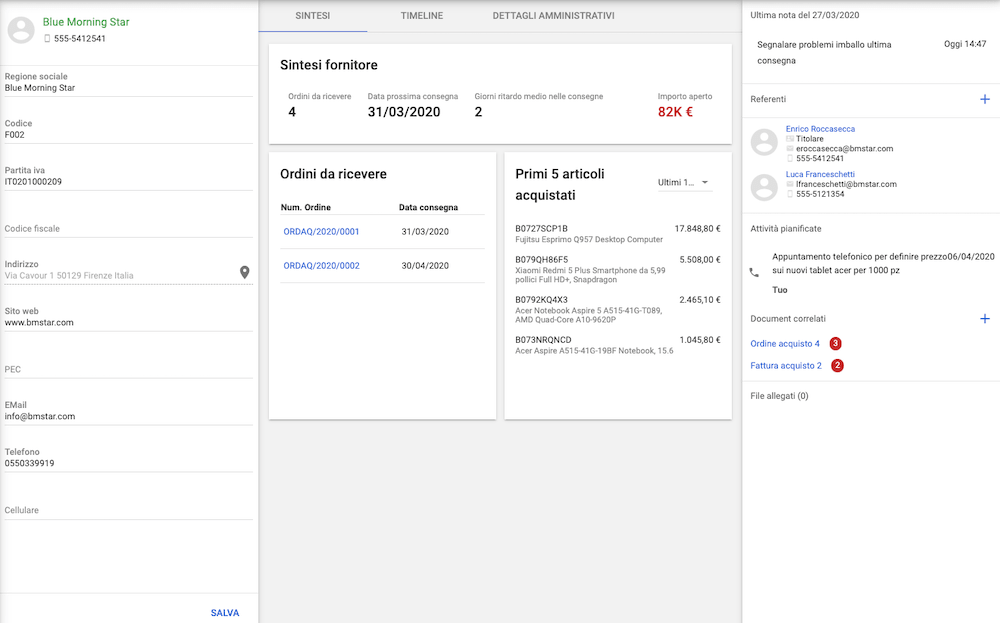Image resolution: width=1000 pixels, height=623 pixels.
Task: Click email icon next to eroccasecca@bmstar.com
Action: [790, 149]
